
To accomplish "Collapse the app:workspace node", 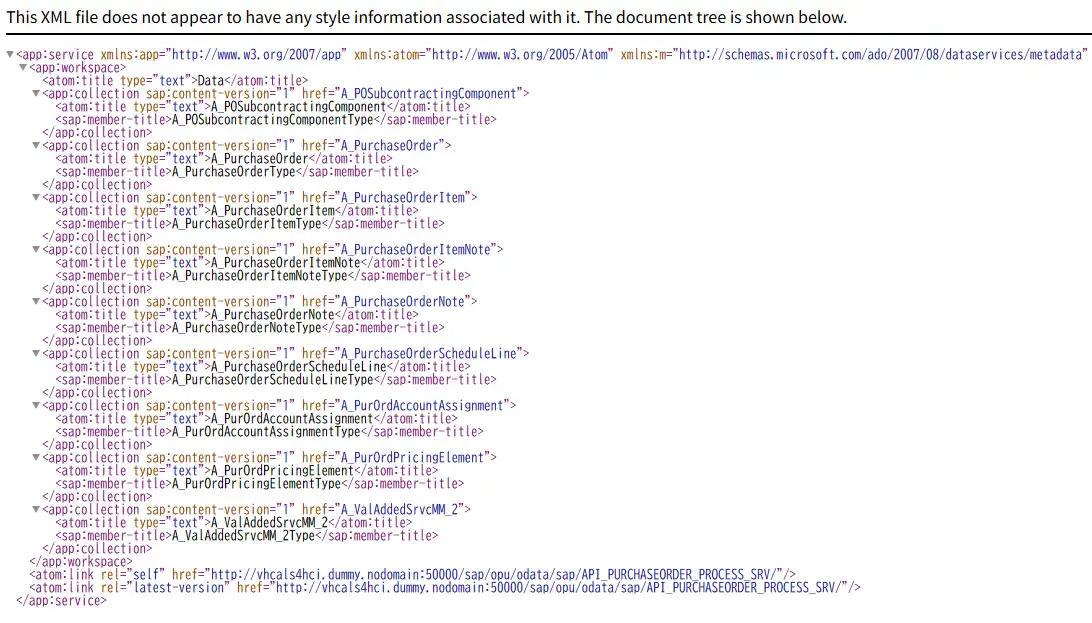I will tap(23, 68).
